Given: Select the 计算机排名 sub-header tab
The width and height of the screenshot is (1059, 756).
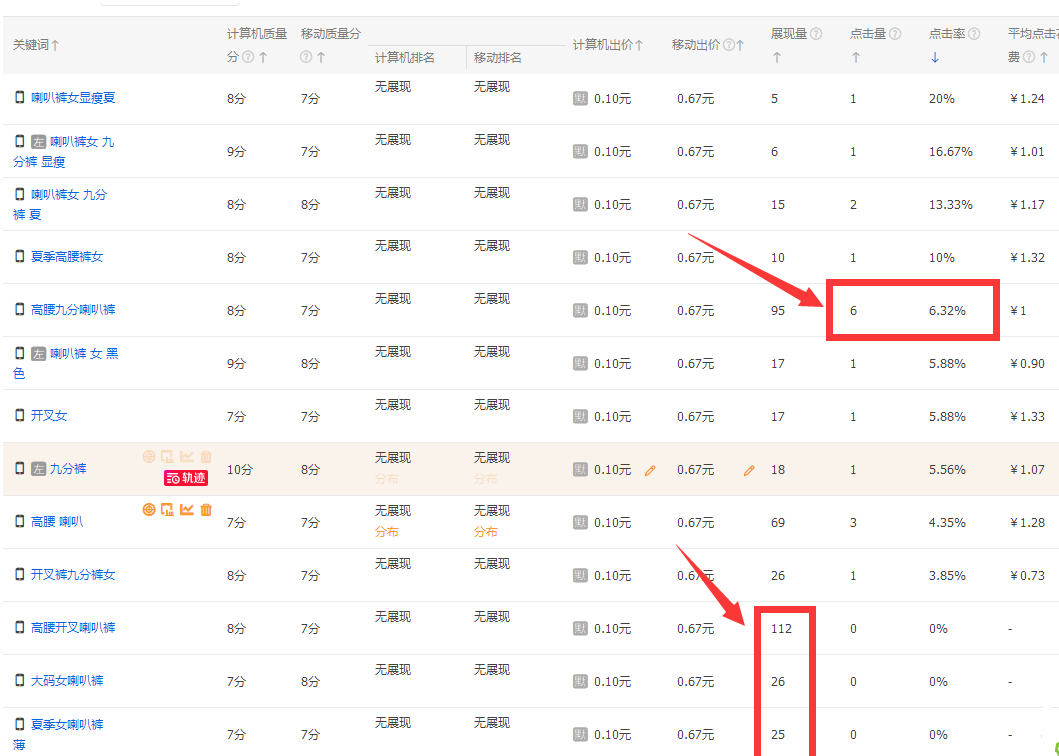Looking at the screenshot, I should [x=405, y=58].
